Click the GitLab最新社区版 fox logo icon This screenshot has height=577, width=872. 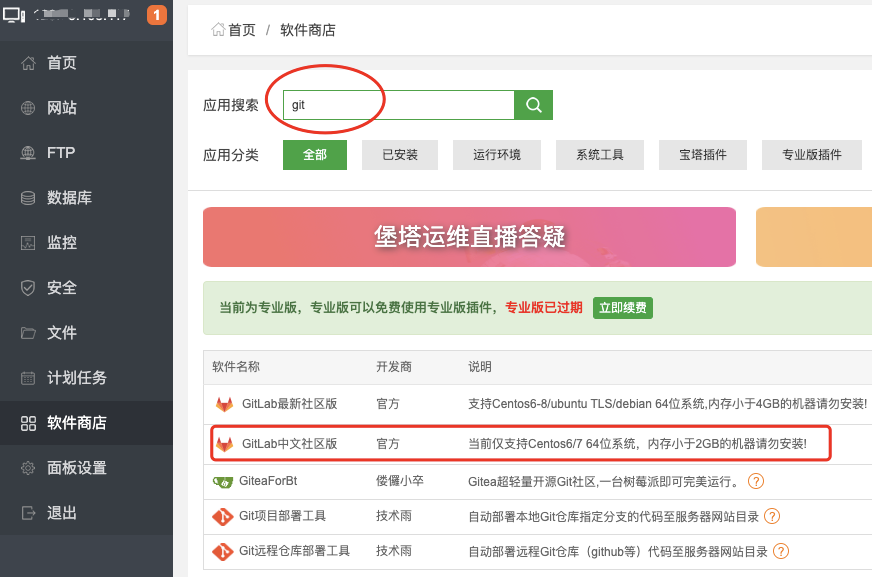pos(224,404)
